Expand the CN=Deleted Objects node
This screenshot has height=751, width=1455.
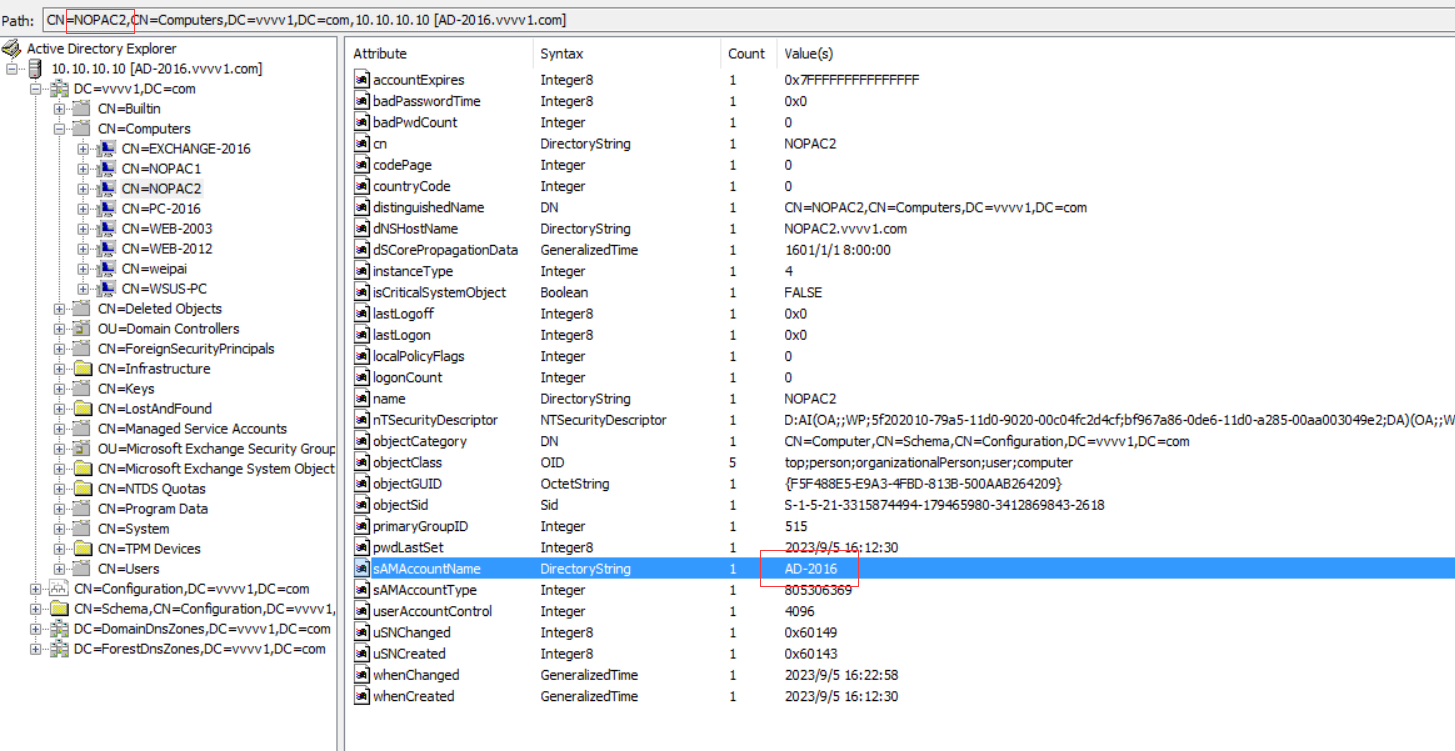(59, 309)
